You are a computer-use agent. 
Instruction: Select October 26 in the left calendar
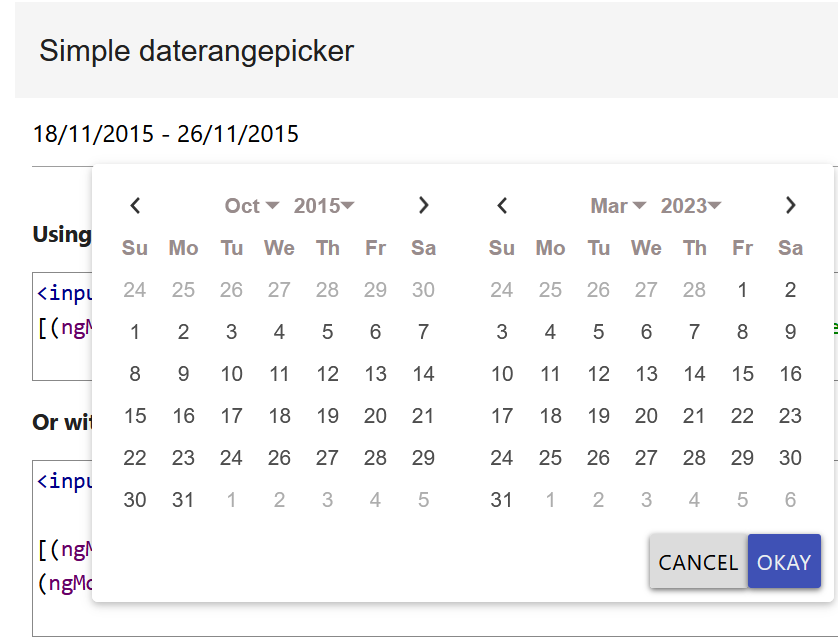[x=279, y=457]
